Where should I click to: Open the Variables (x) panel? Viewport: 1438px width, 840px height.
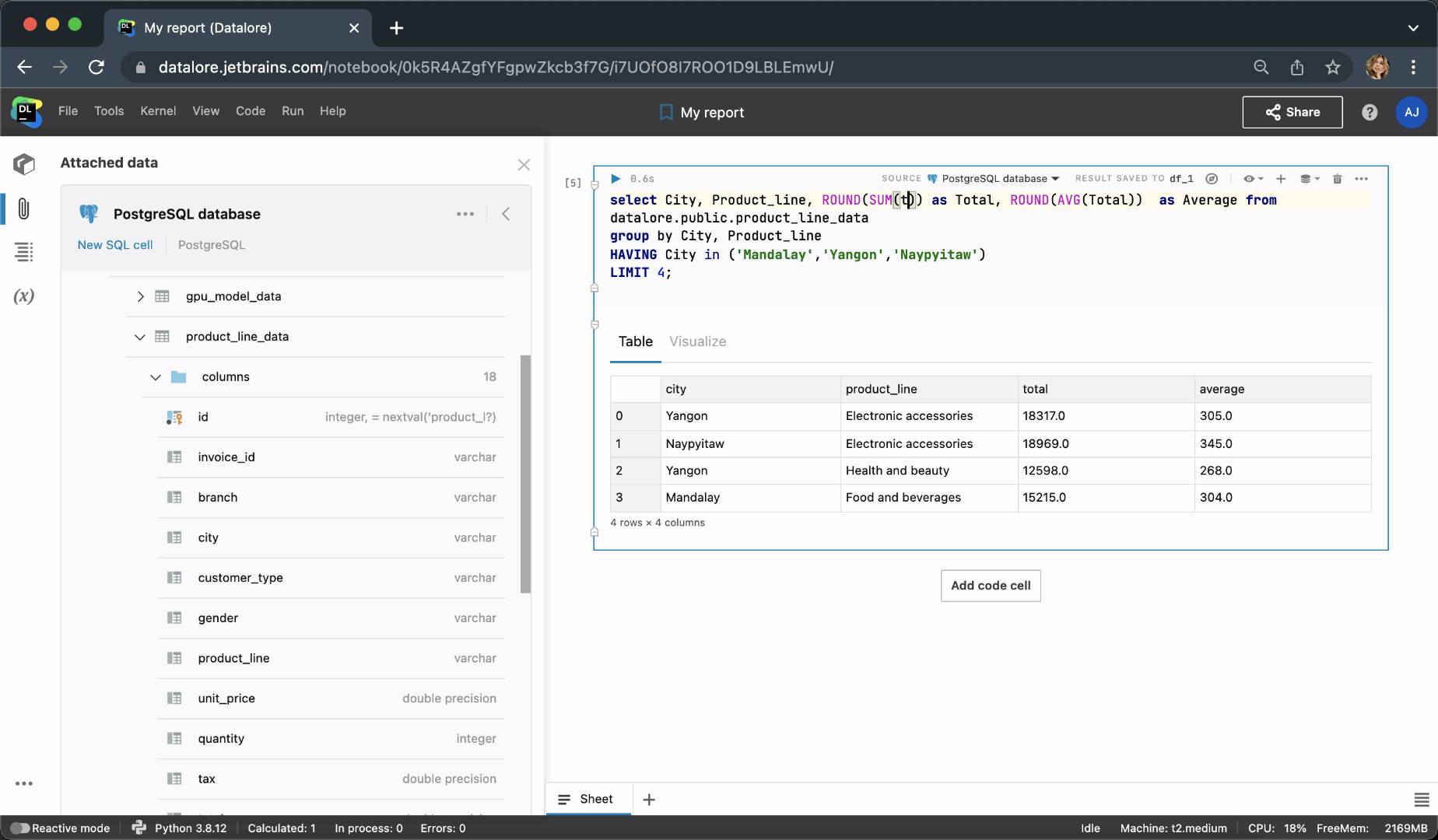[x=24, y=296]
